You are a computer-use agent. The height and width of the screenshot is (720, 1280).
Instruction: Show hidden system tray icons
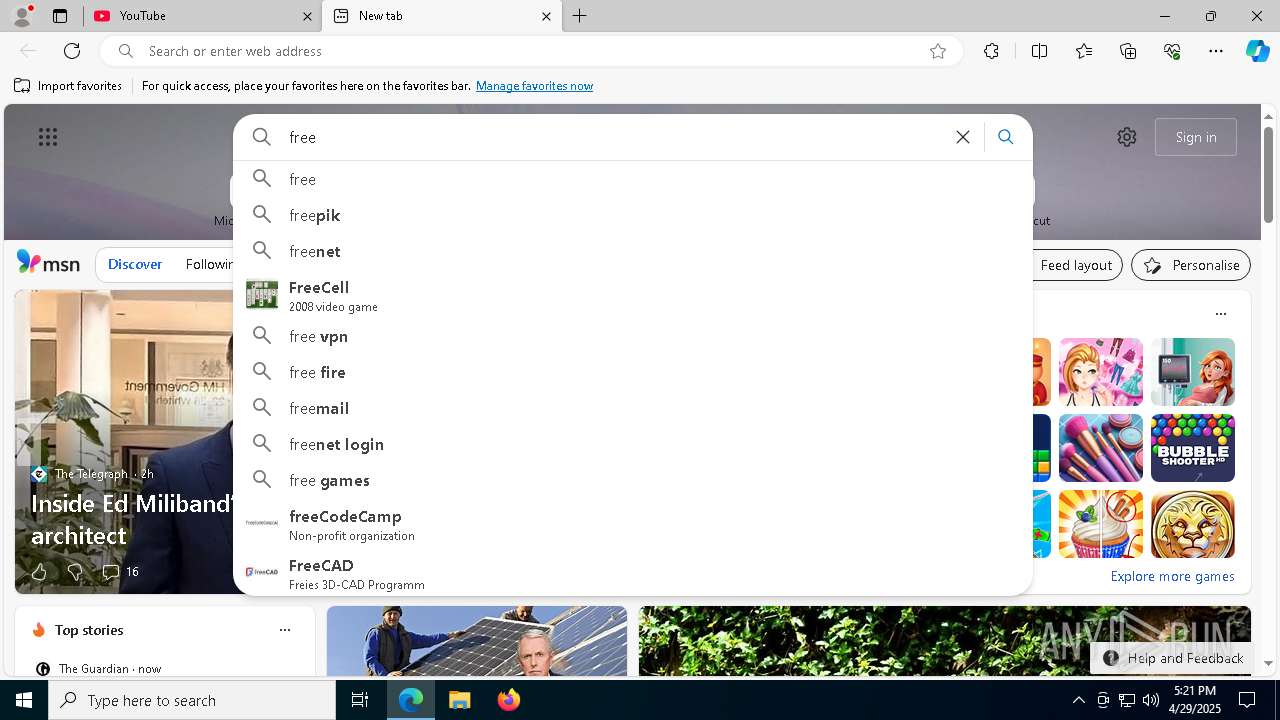point(1078,700)
